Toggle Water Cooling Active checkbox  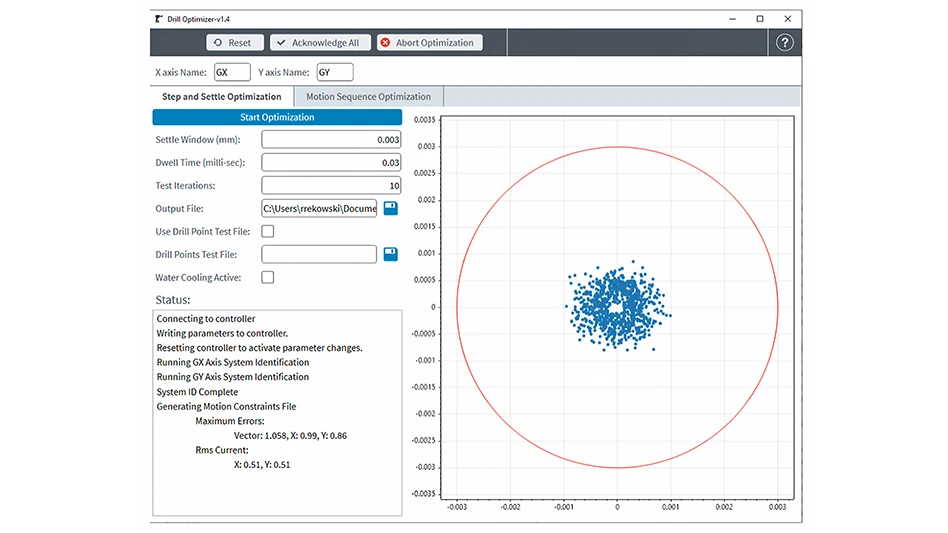tap(268, 277)
